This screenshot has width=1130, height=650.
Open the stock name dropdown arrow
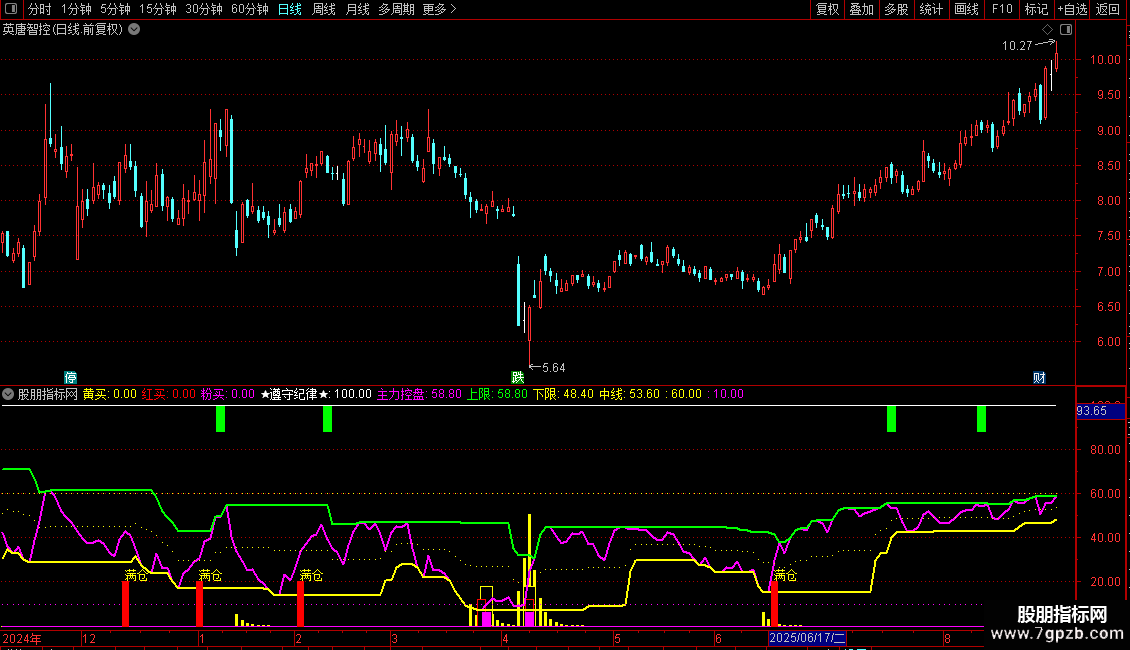pos(134,30)
